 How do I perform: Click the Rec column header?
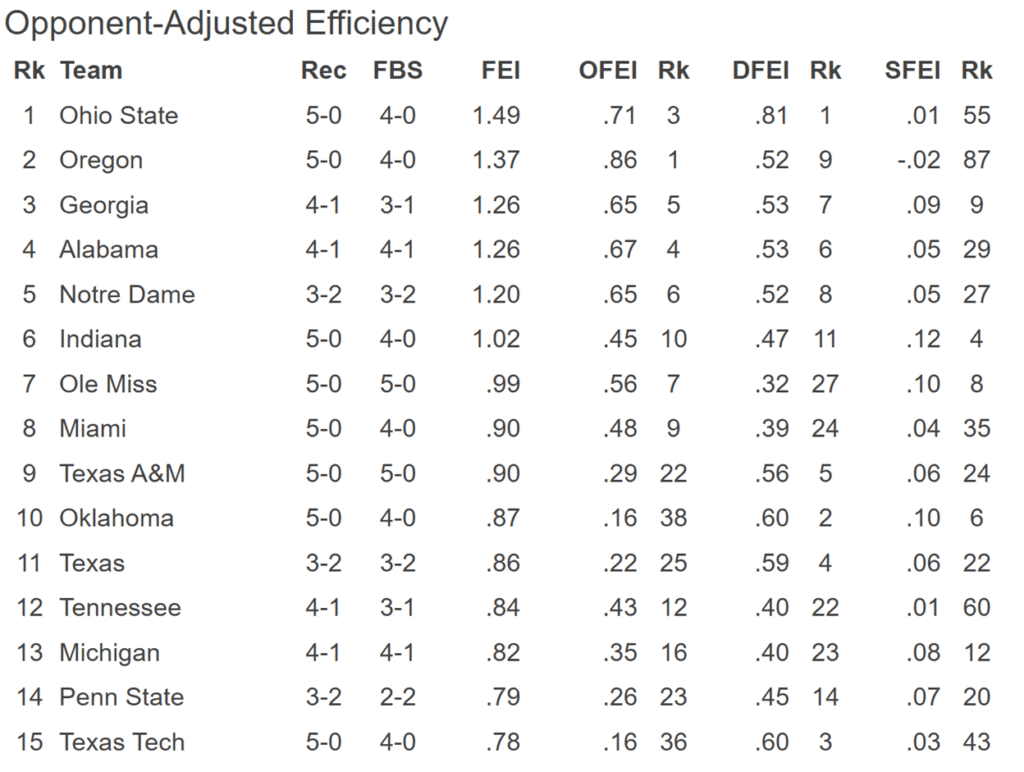pos(324,71)
